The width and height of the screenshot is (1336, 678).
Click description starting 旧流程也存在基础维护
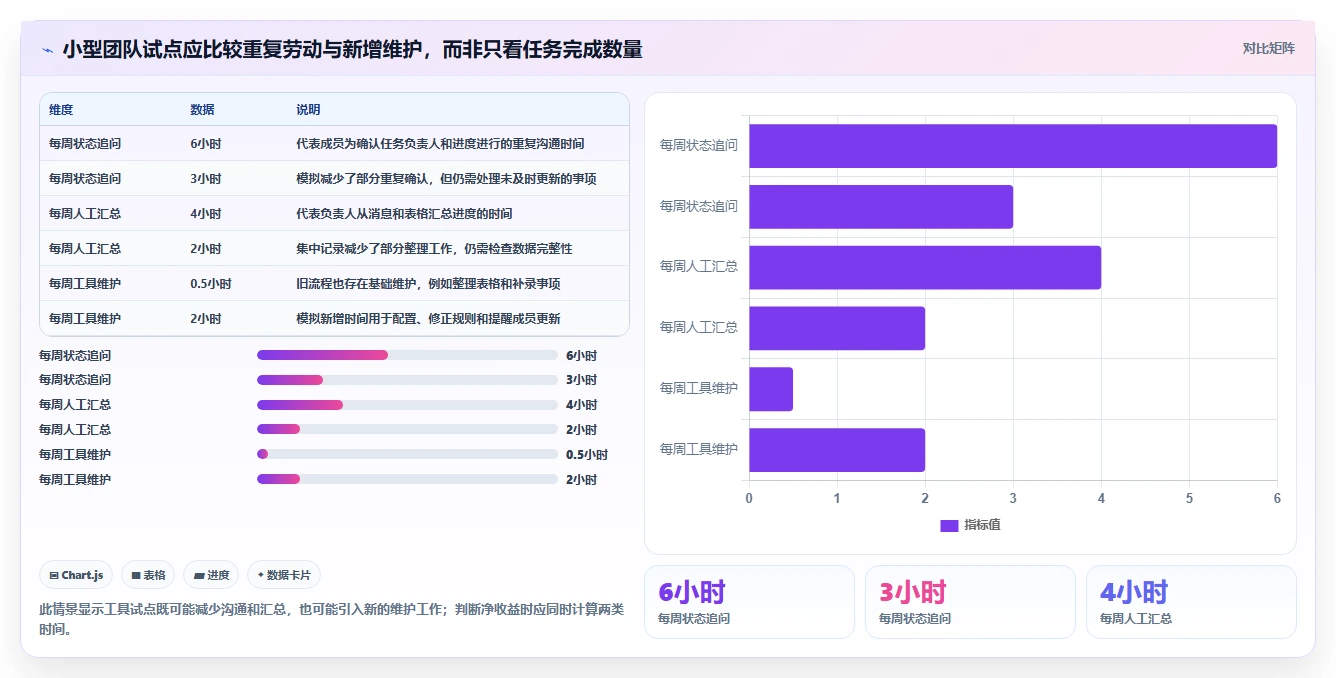pyautogui.click(x=428, y=284)
